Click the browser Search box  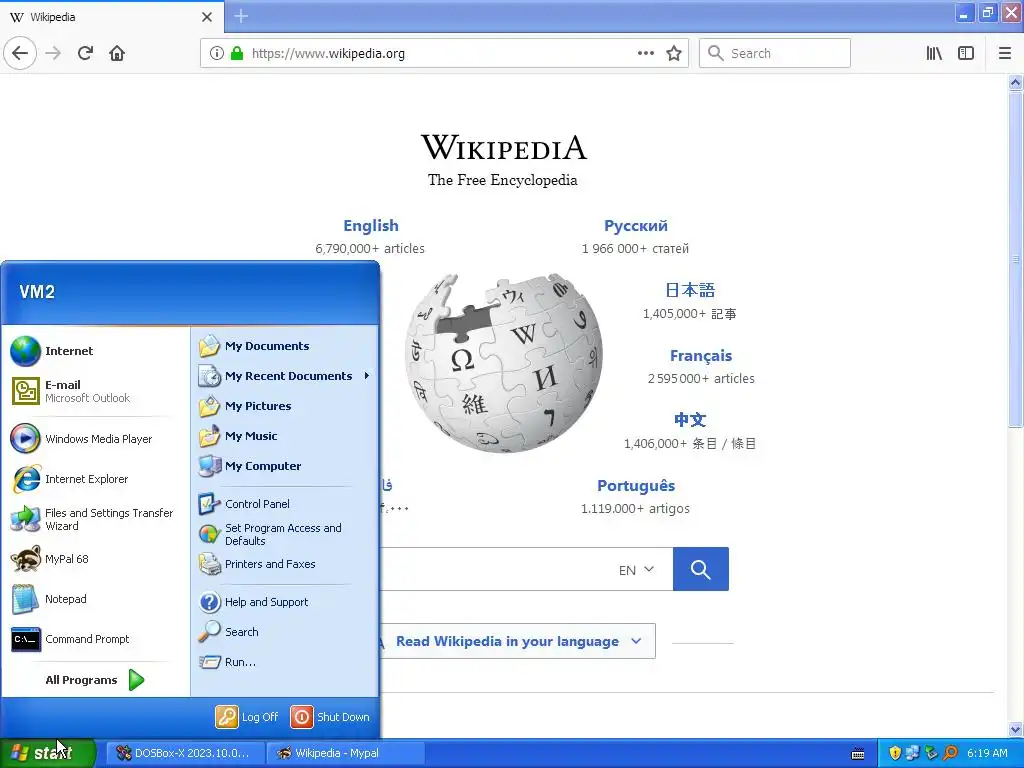775,53
